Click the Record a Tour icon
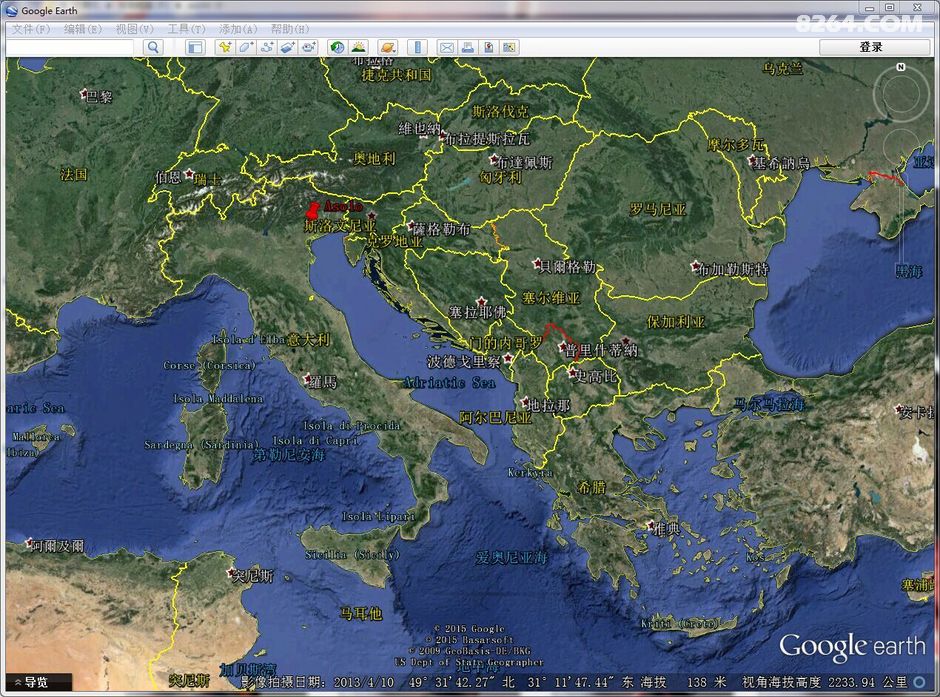The height and width of the screenshot is (697, 940). (x=308, y=47)
